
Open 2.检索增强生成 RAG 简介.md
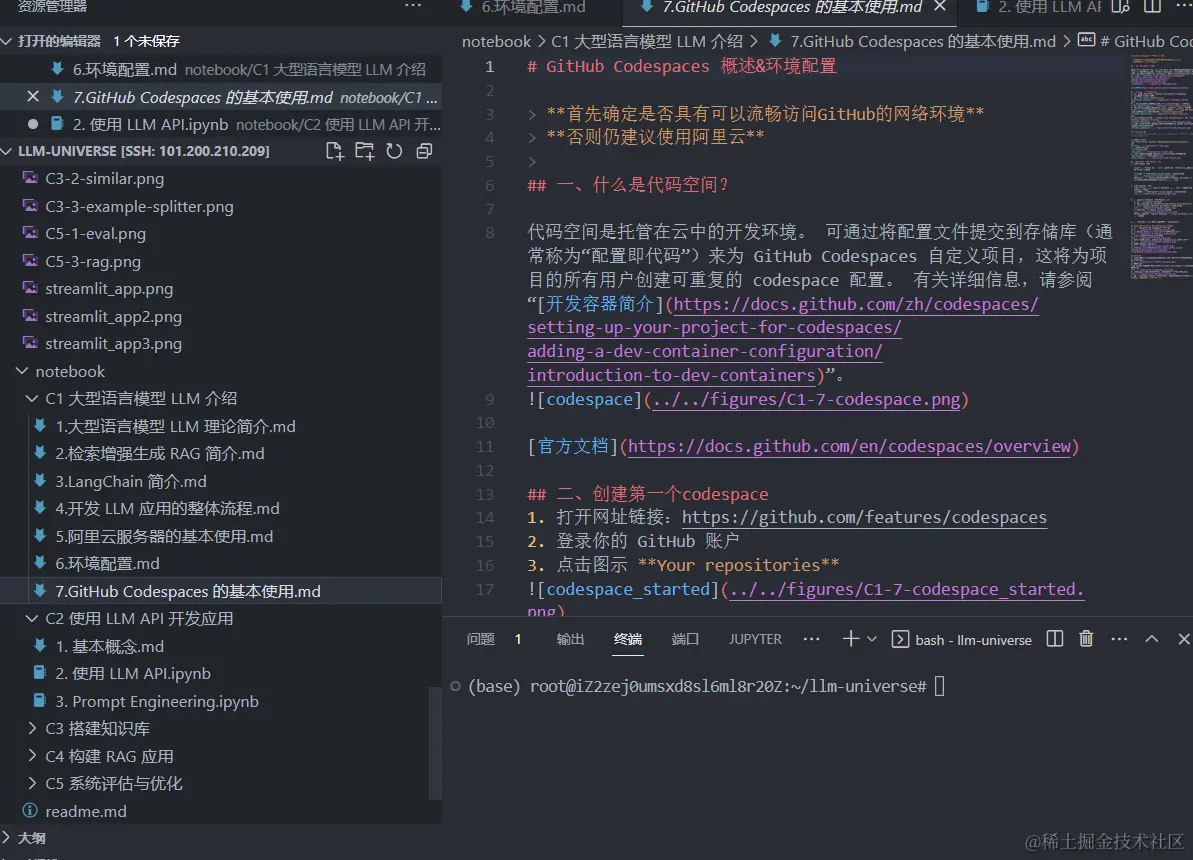[160, 454]
